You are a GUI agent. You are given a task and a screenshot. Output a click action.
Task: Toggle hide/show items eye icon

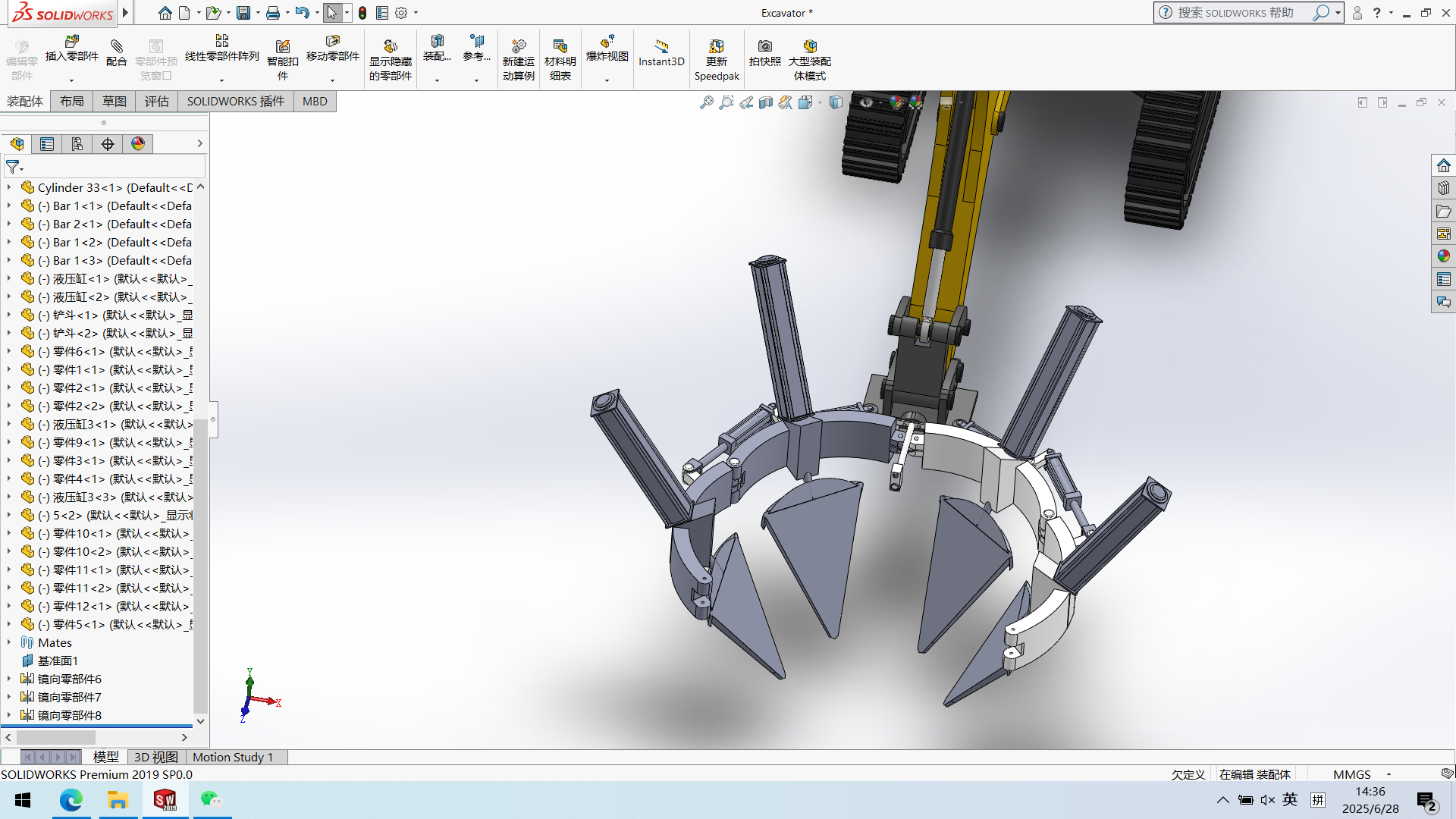pos(866,102)
